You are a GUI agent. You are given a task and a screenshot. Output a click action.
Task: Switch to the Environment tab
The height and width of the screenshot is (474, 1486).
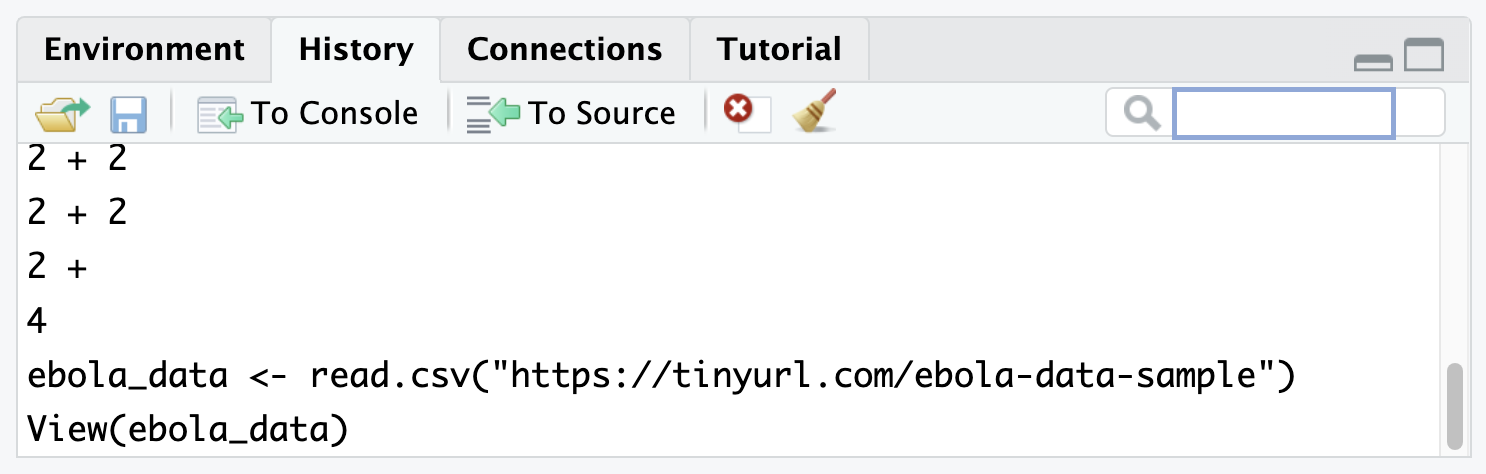pyautogui.click(x=144, y=49)
